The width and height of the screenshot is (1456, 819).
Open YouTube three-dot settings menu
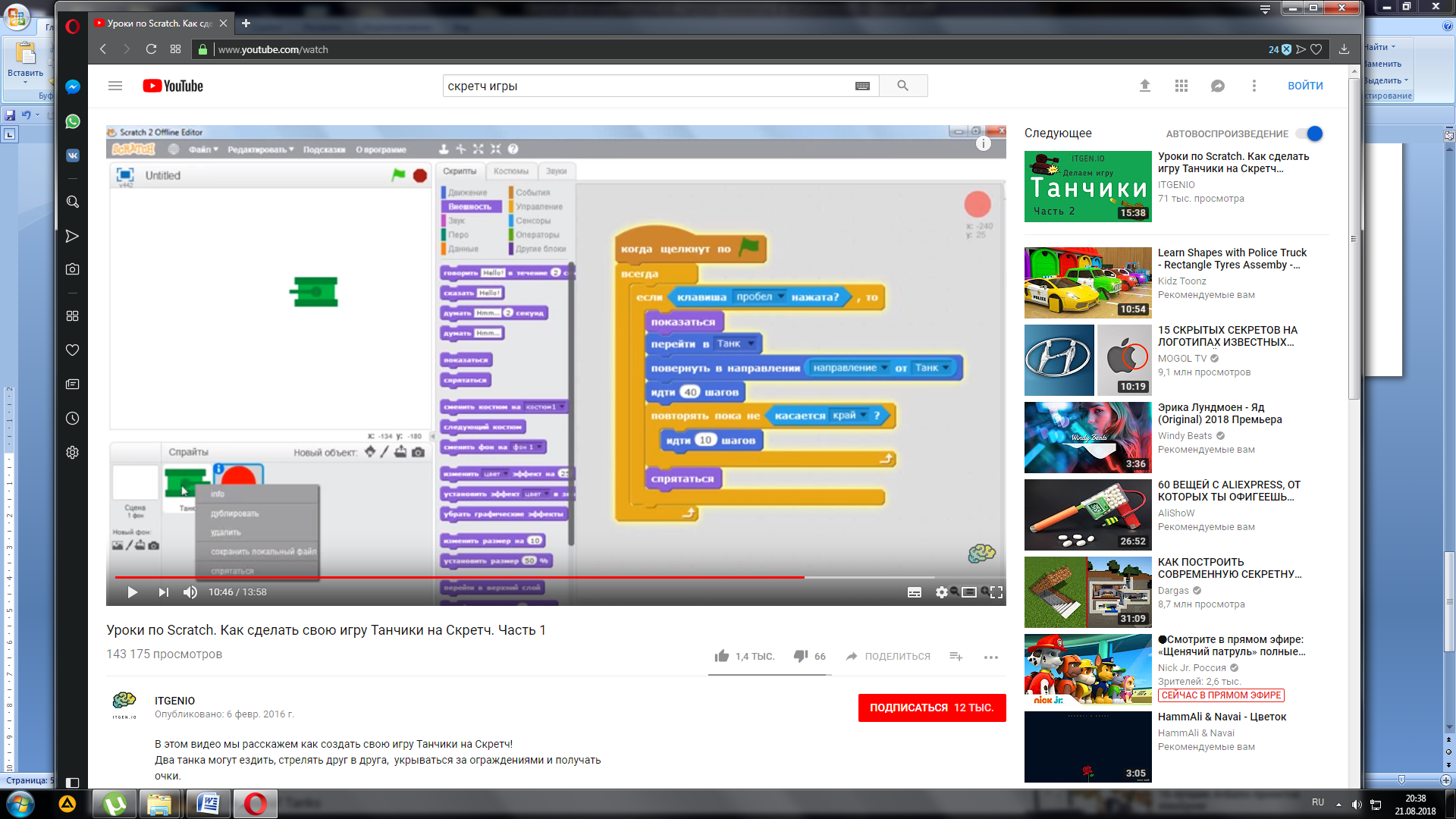click(x=1254, y=86)
